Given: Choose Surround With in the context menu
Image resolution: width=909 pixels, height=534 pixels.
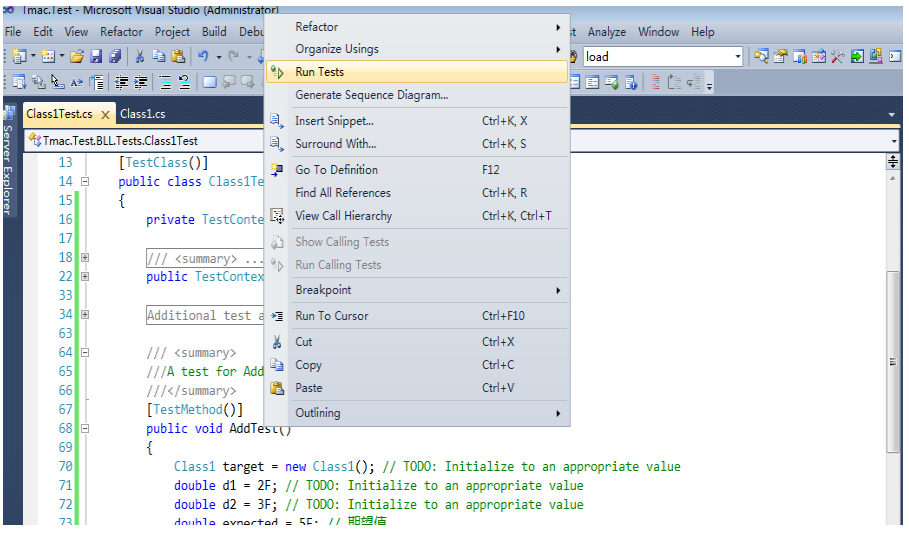Looking at the screenshot, I should pos(417,144).
